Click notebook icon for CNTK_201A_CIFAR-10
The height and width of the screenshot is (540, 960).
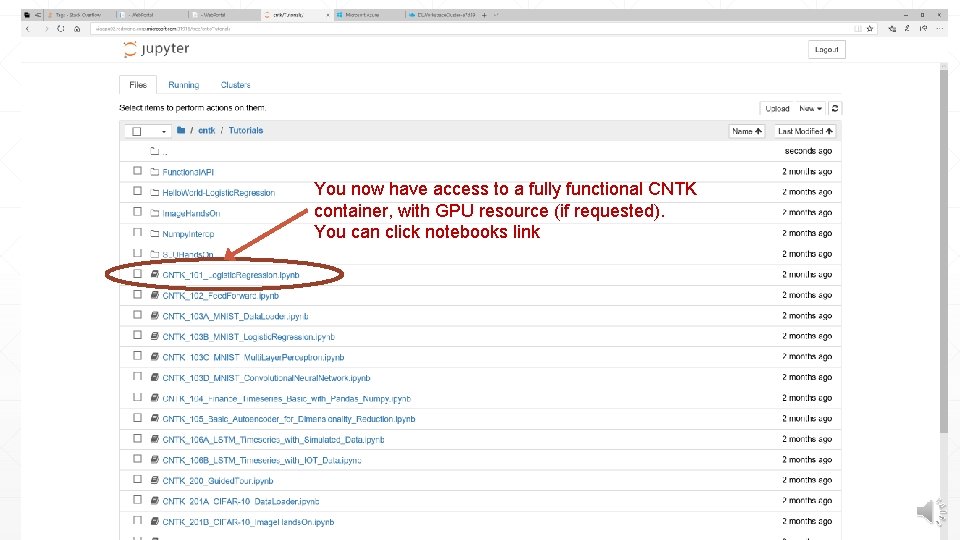(x=155, y=501)
